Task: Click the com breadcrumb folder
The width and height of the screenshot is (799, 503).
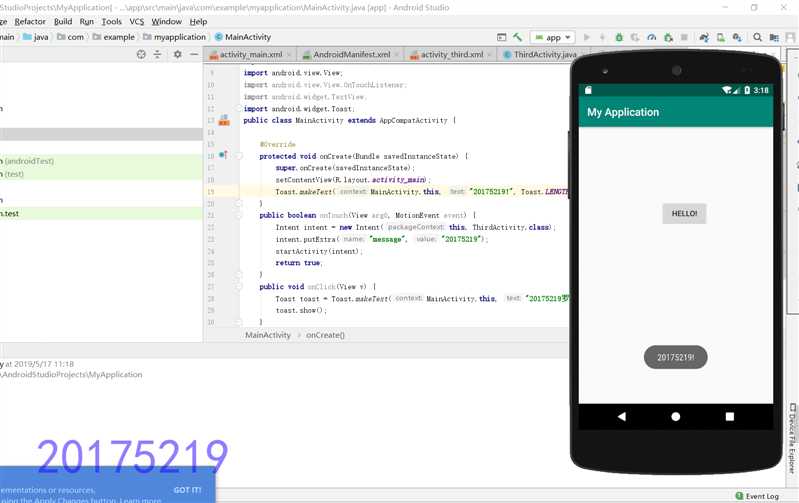Action: 70,37
